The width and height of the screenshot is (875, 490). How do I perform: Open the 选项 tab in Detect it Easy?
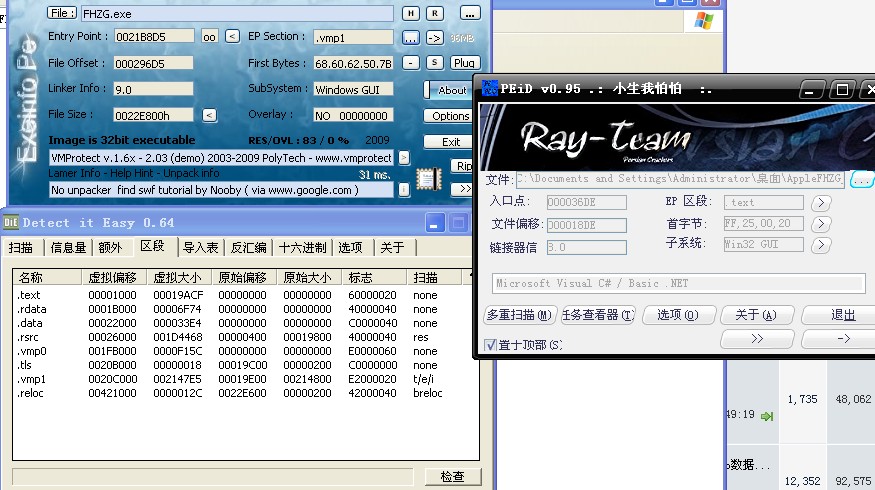350,247
